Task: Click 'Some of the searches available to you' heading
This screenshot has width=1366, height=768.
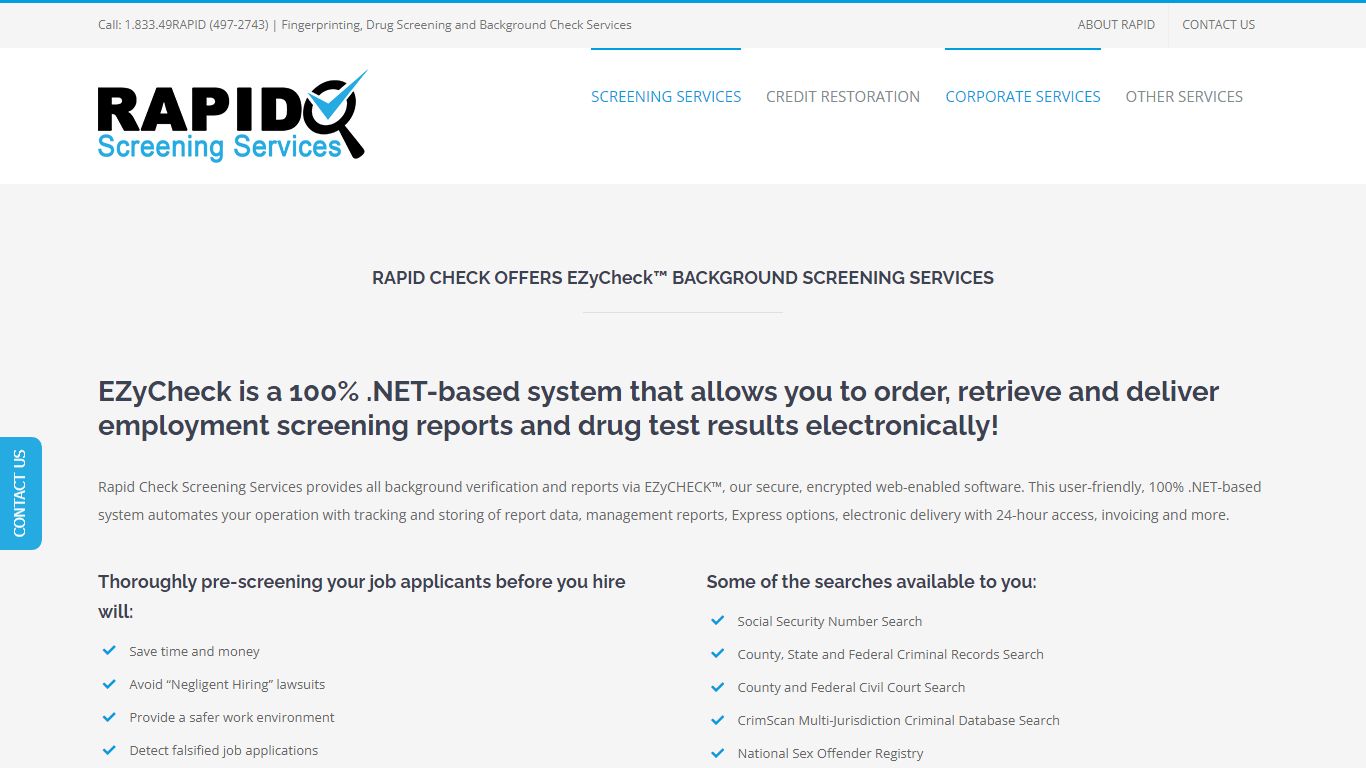Action: click(x=871, y=581)
